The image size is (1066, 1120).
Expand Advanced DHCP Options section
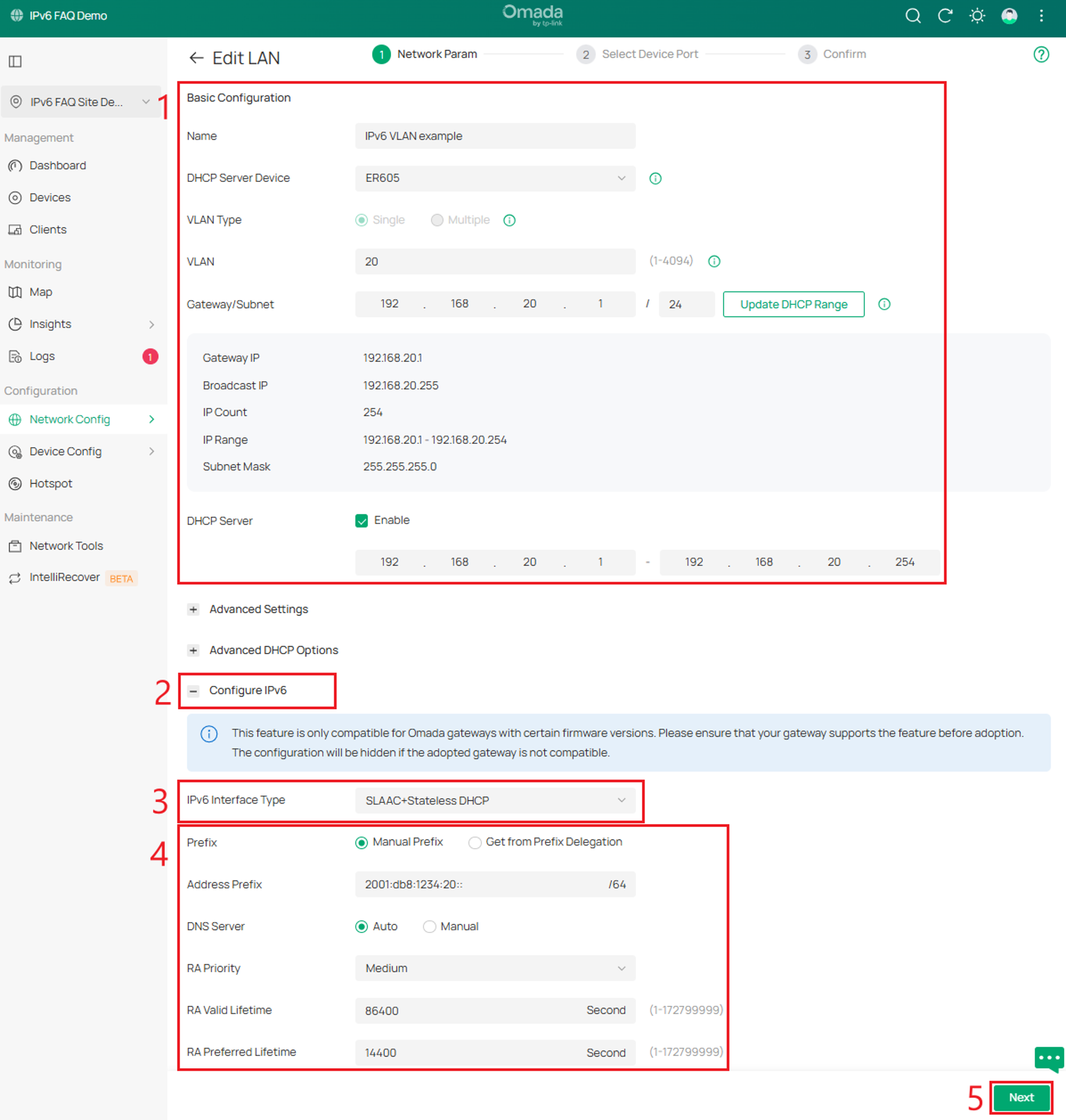[193, 651]
